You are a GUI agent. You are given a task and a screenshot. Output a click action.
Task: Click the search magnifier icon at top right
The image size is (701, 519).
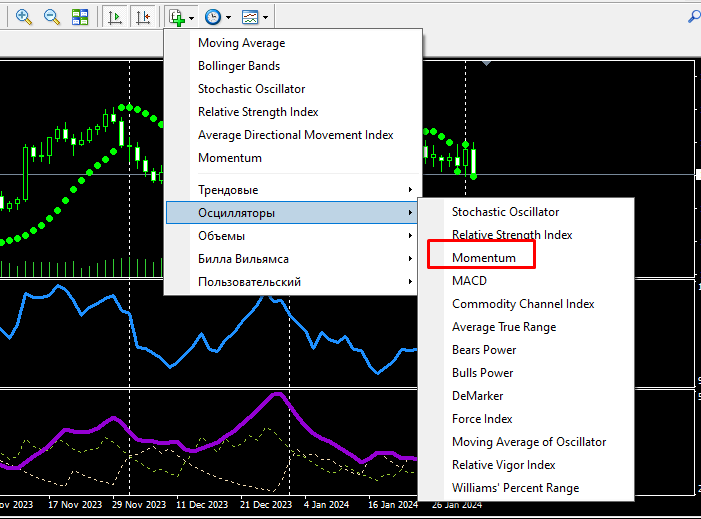694,17
